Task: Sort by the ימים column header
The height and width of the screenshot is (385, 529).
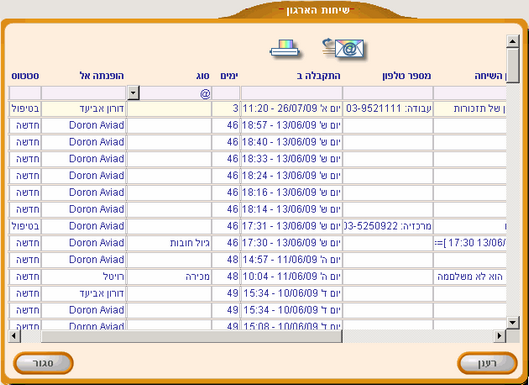Action: (229, 76)
